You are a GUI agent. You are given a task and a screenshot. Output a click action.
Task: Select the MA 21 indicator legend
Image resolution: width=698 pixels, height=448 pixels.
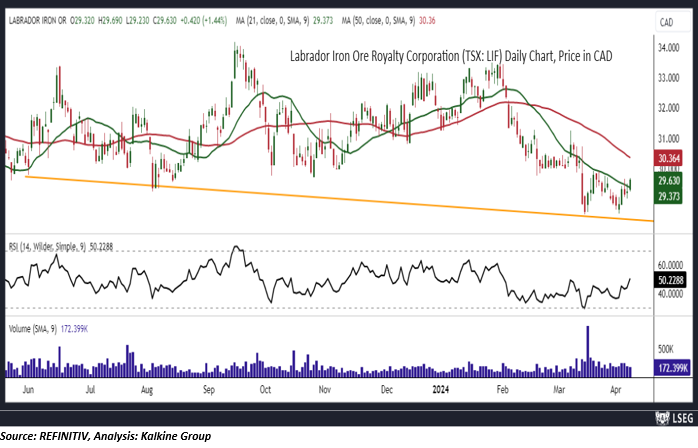[x=284, y=20]
